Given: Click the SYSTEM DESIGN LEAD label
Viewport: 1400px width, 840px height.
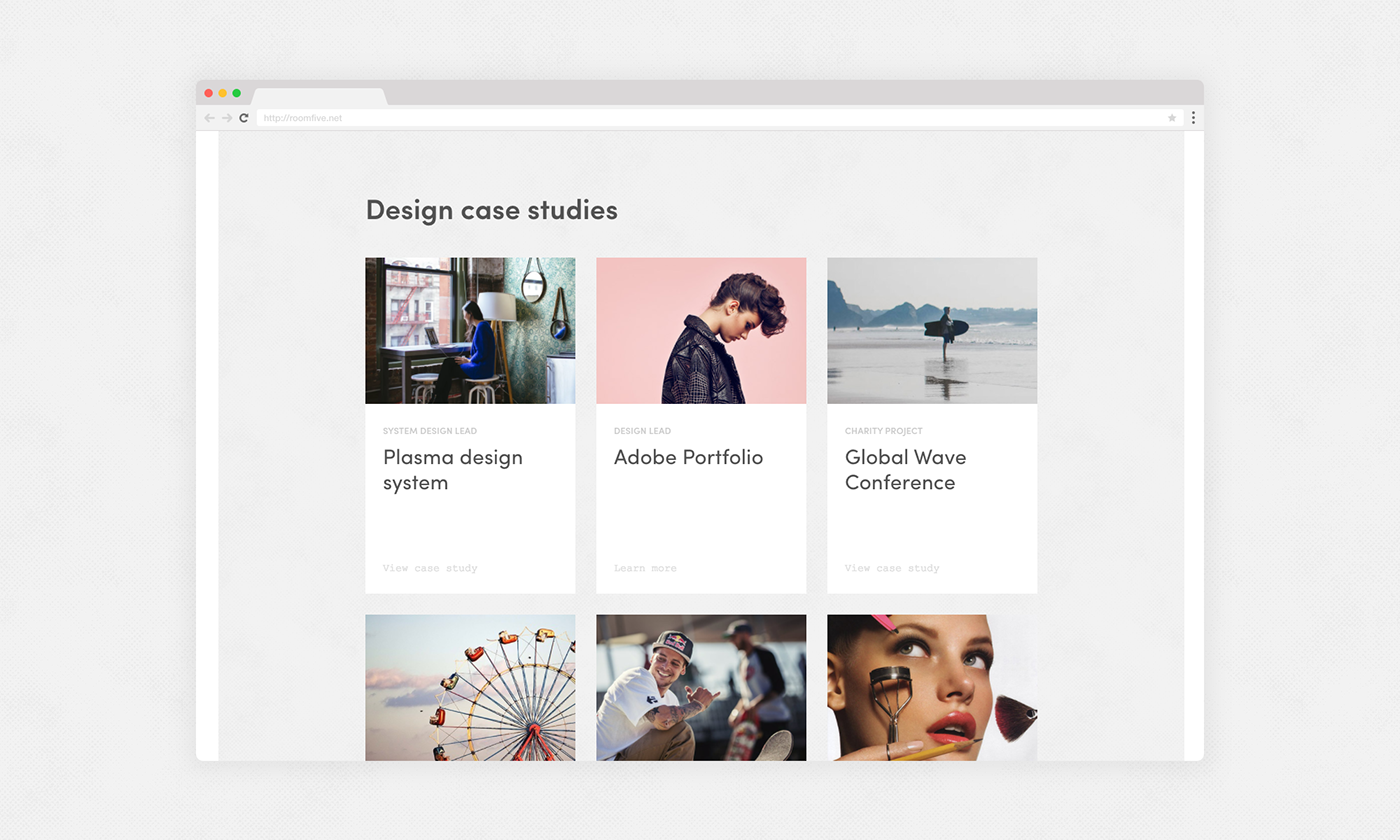Looking at the screenshot, I should (430, 431).
